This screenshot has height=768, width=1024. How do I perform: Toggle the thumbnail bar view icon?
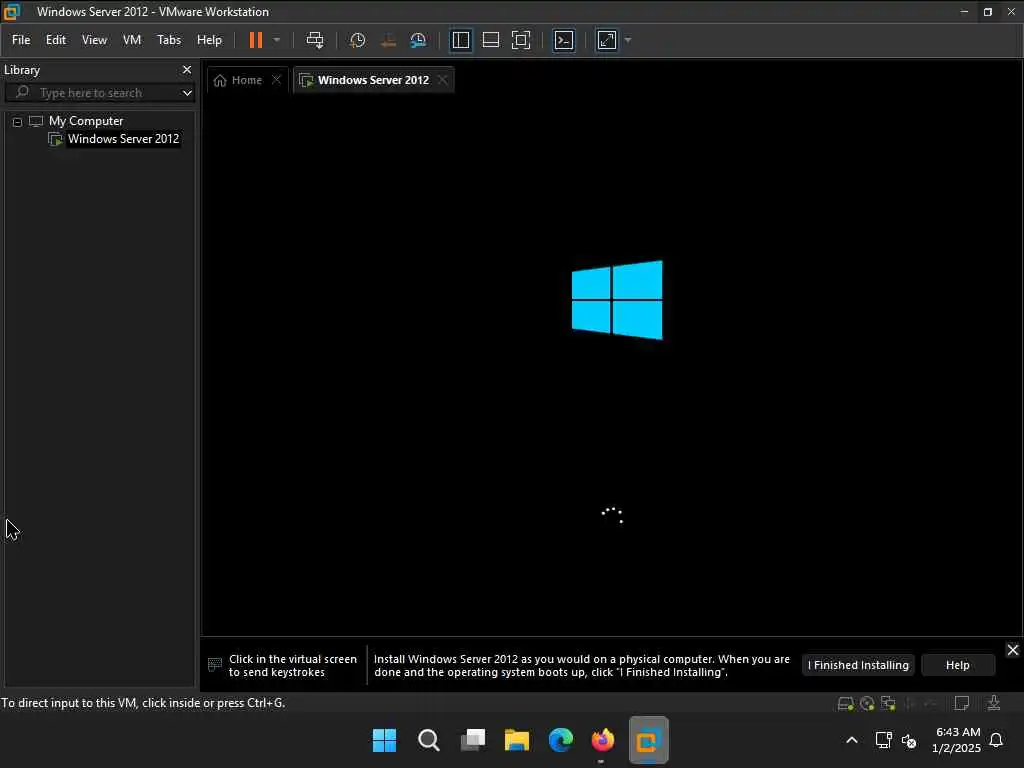490,40
